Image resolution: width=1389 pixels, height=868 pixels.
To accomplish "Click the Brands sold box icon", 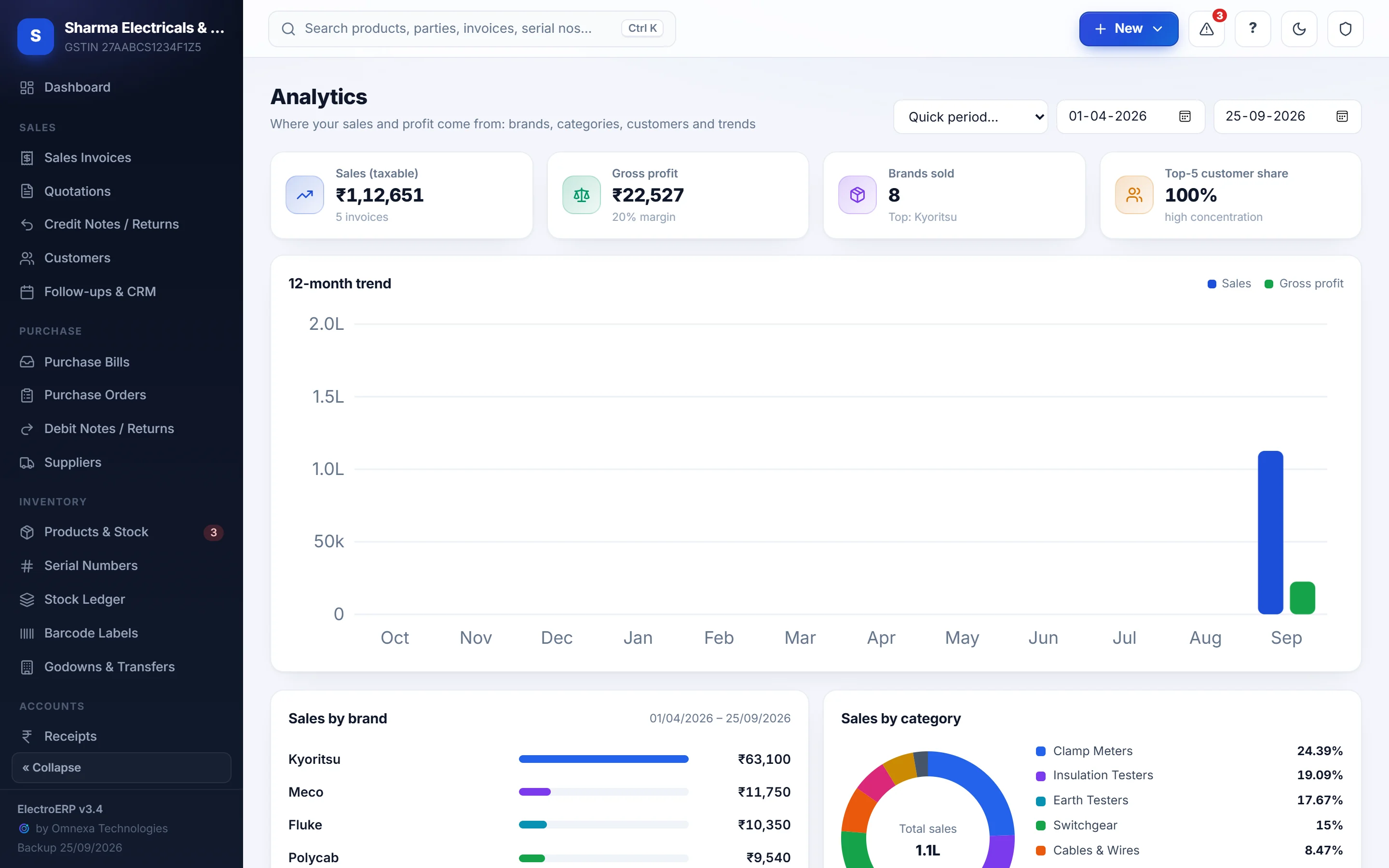I will click(x=858, y=195).
